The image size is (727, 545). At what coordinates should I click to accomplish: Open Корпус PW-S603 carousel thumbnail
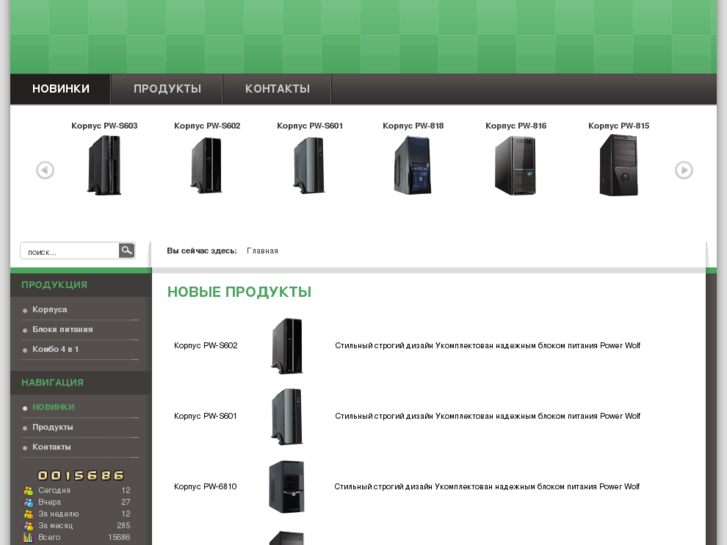(104, 165)
